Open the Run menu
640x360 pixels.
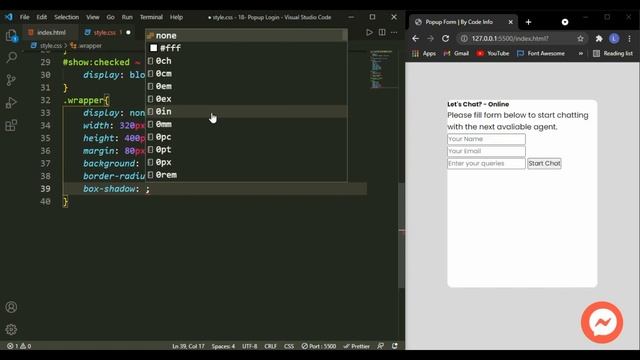[x=127, y=17]
